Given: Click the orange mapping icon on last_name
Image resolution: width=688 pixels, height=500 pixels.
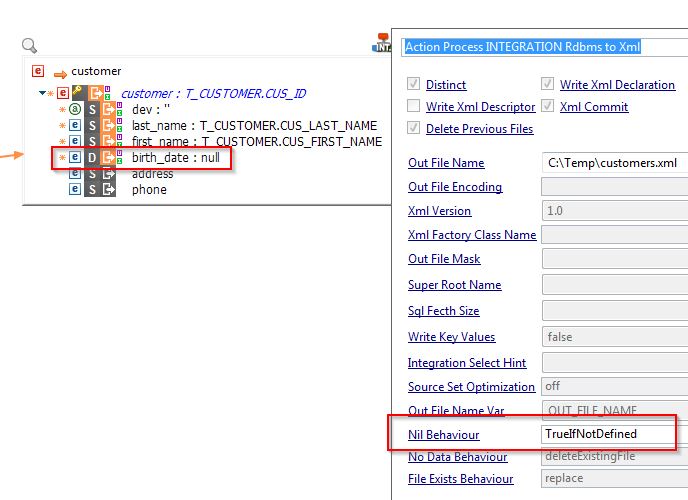Looking at the screenshot, I should click(108, 126).
